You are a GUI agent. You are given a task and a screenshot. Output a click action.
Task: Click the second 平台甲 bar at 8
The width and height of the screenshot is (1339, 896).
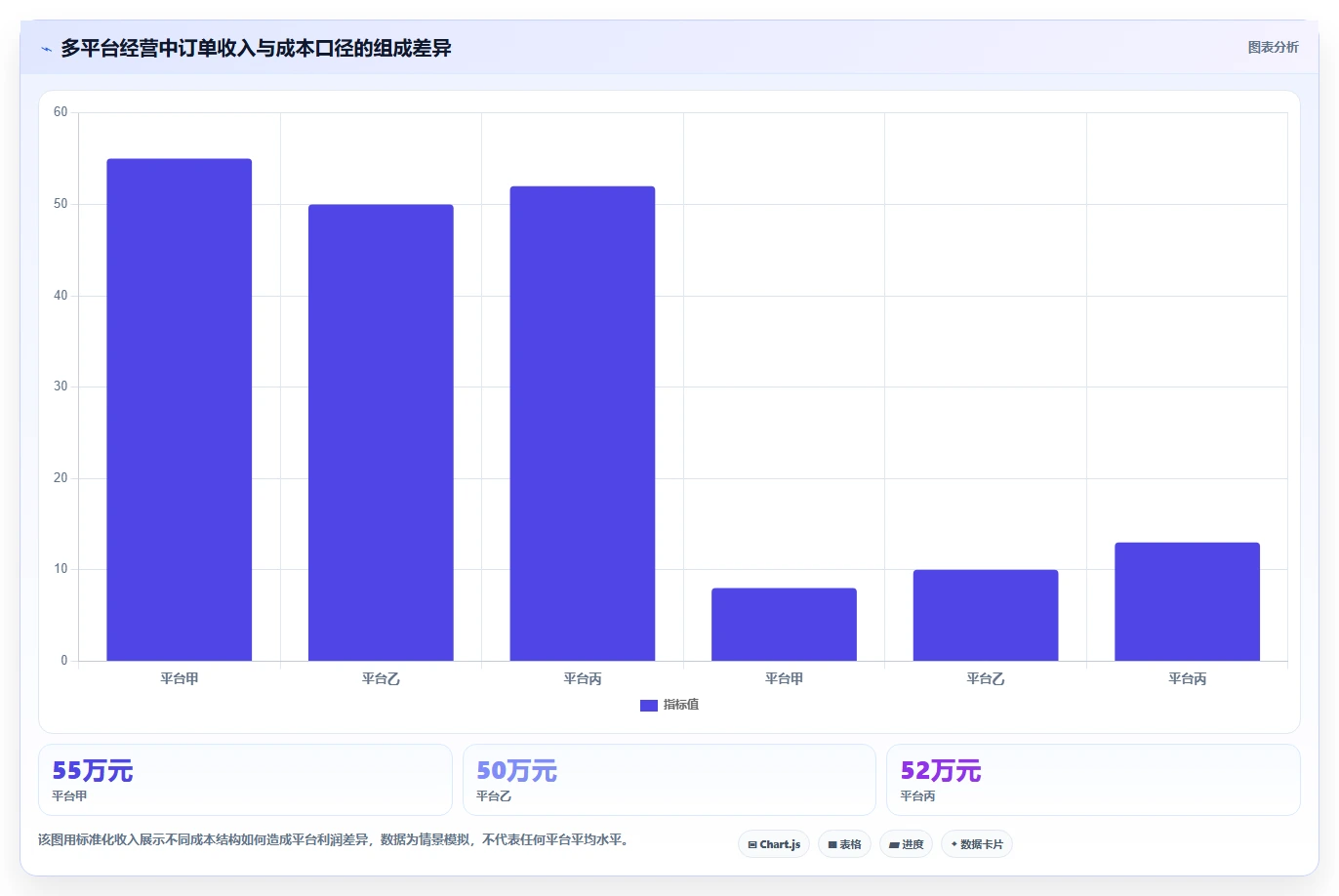pos(784,625)
